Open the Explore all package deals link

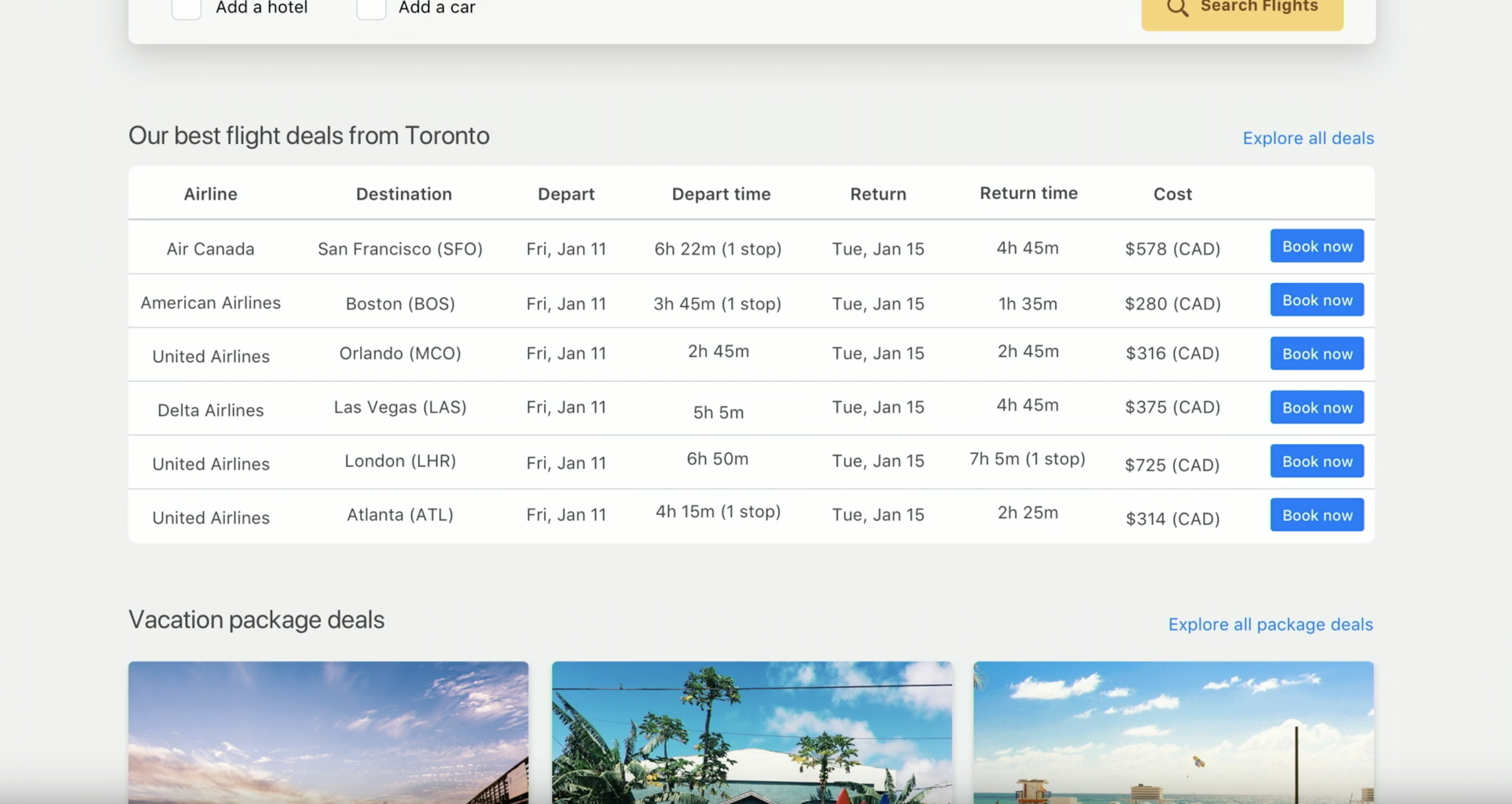1270,624
